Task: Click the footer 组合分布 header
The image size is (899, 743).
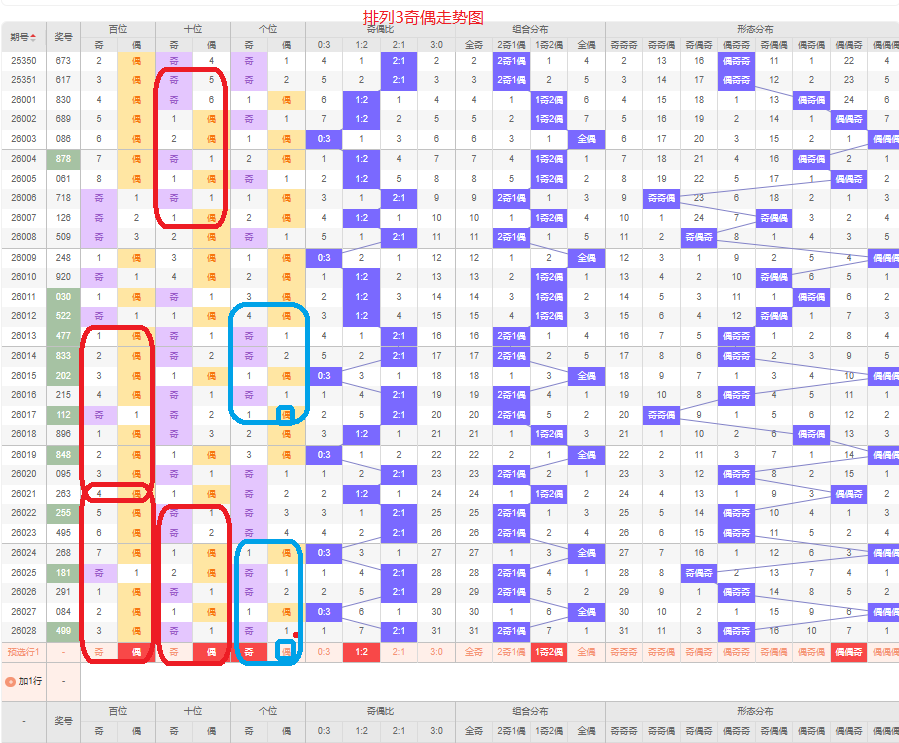Action: [x=530, y=711]
